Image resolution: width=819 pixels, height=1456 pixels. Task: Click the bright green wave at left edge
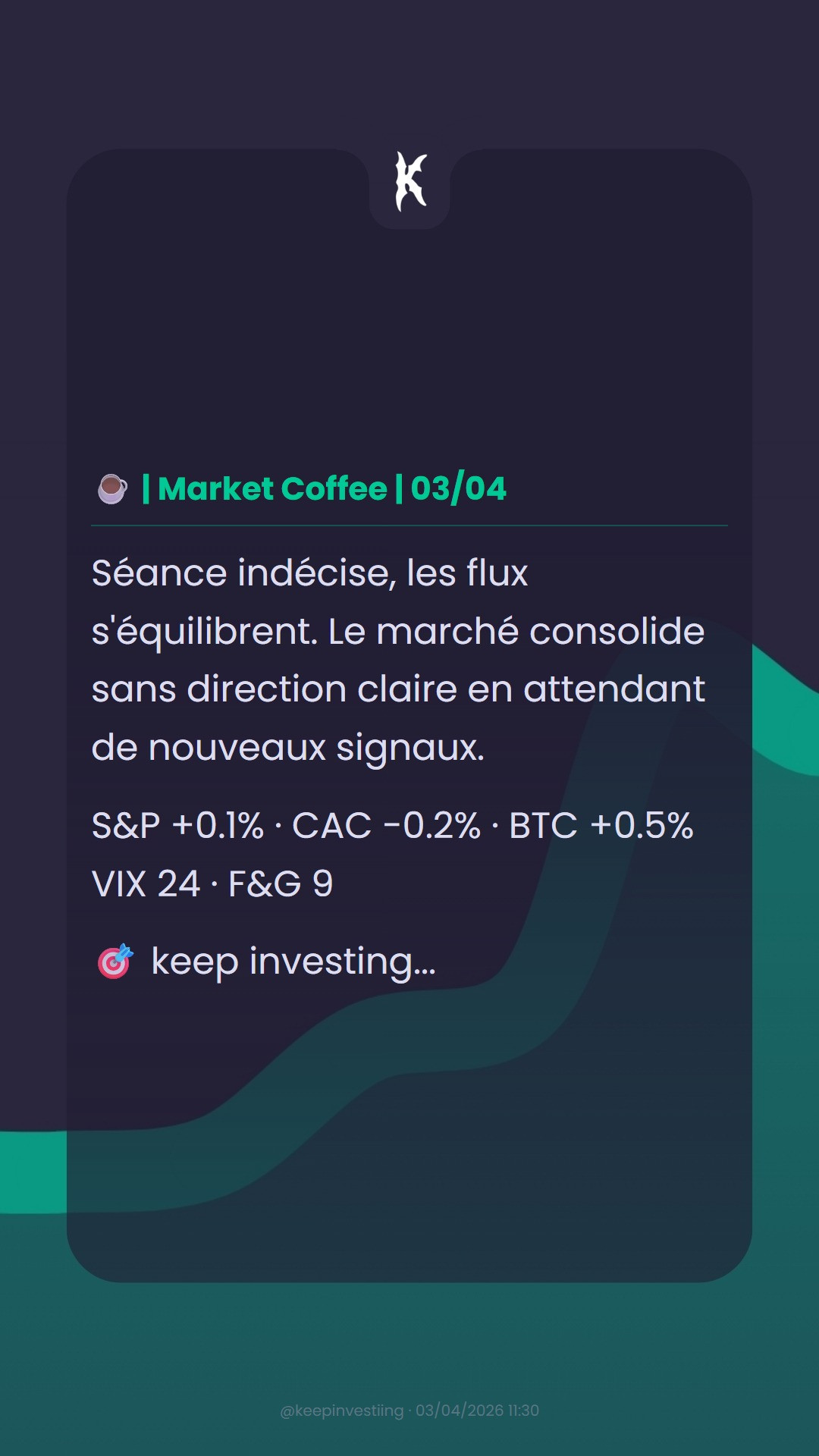click(33, 1172)
